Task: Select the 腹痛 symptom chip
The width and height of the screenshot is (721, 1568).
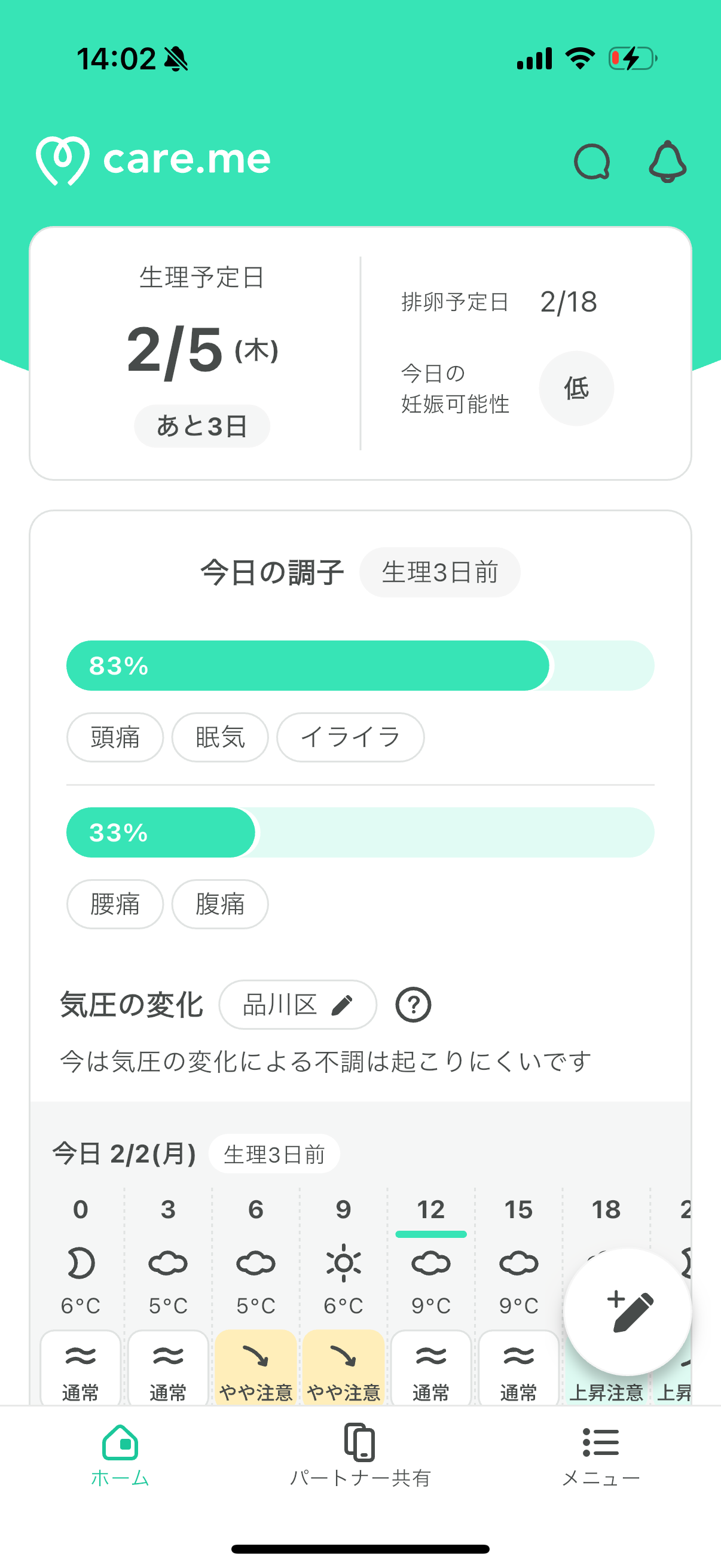Action: 219,904
